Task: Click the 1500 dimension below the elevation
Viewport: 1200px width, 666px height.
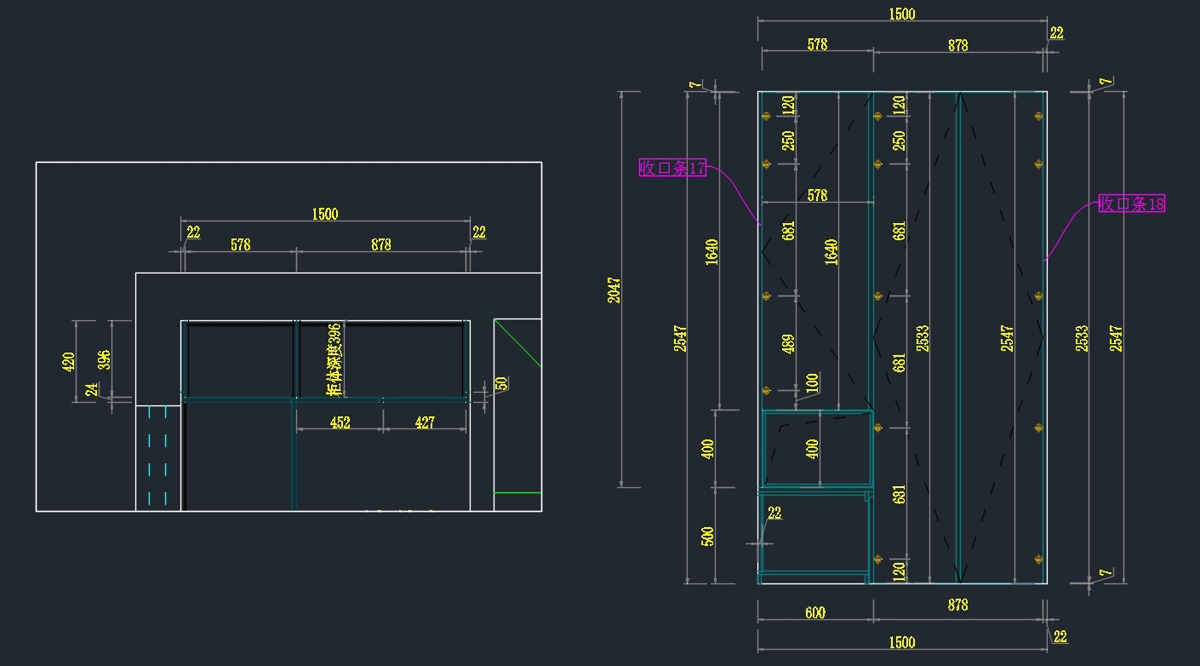Action: point(902,642)
